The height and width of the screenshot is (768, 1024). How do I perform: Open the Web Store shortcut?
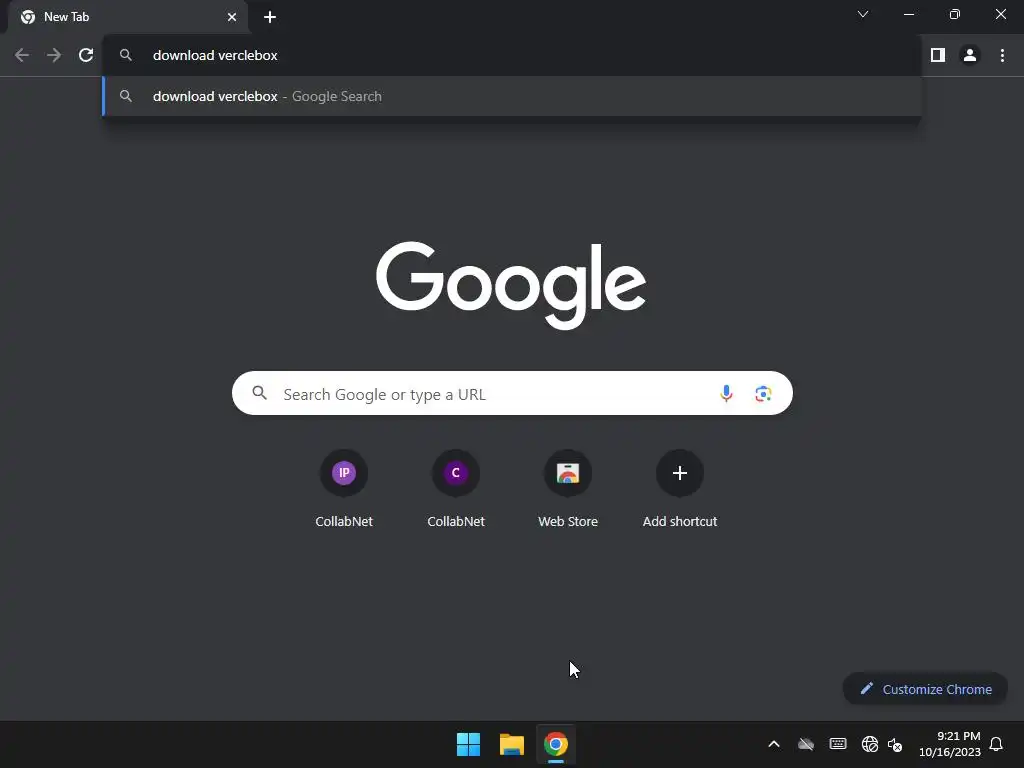pos(568,487)
